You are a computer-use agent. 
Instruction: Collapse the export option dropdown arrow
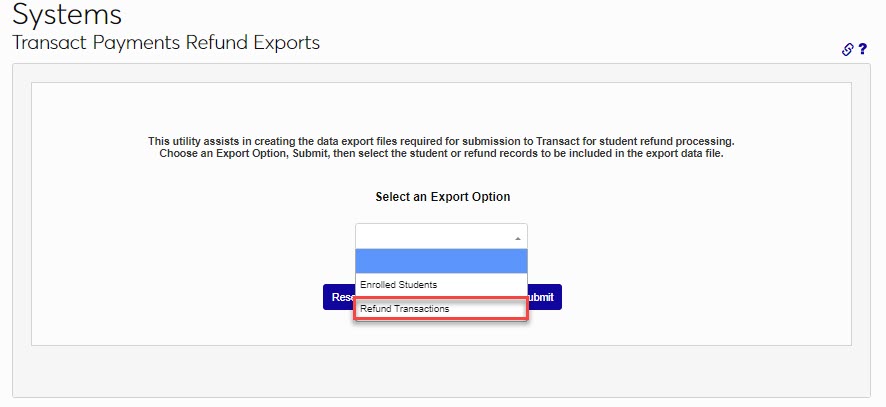coord(517,237)
